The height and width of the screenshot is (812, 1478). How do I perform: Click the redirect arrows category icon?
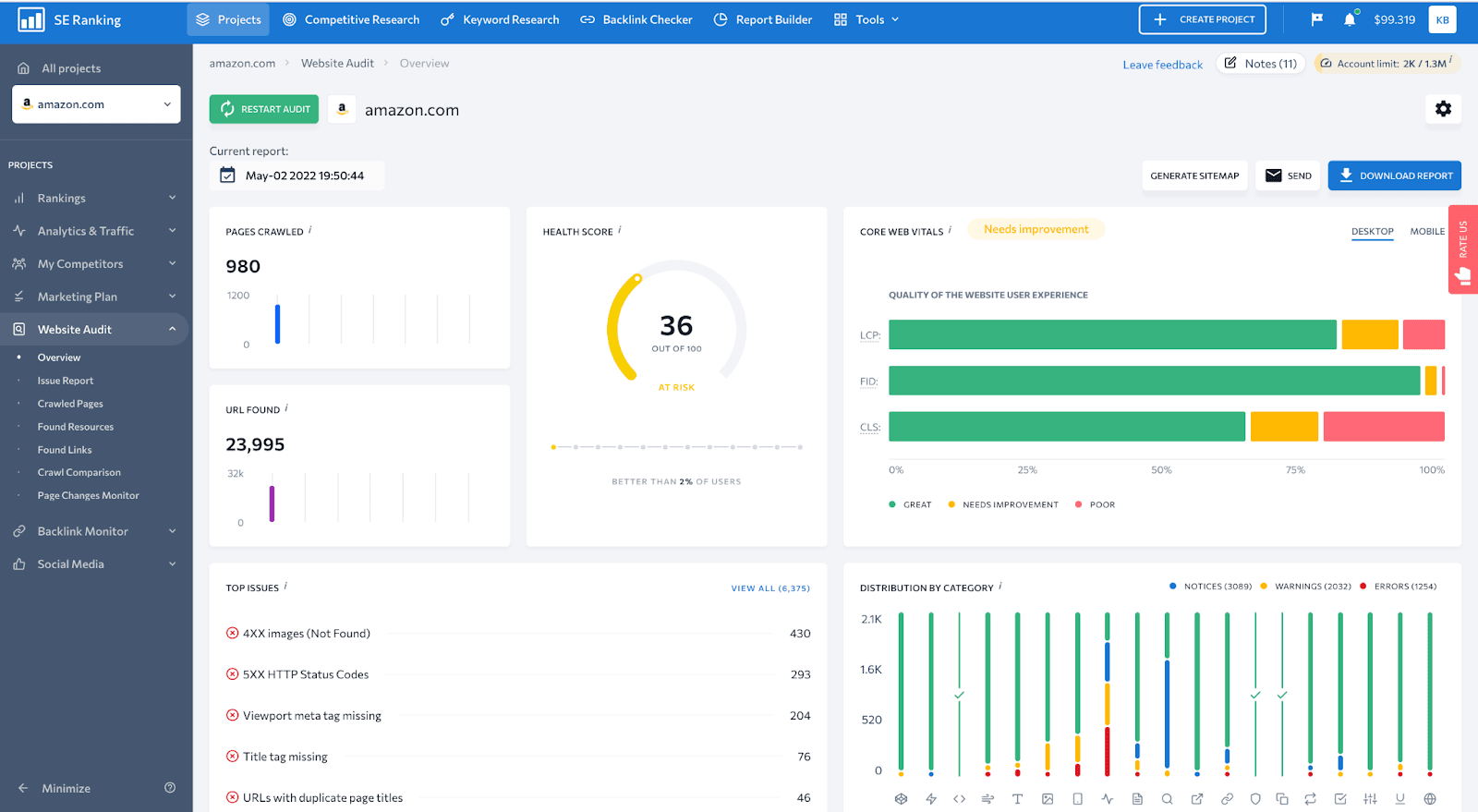pyautogui.click(x=1310, y=799)
